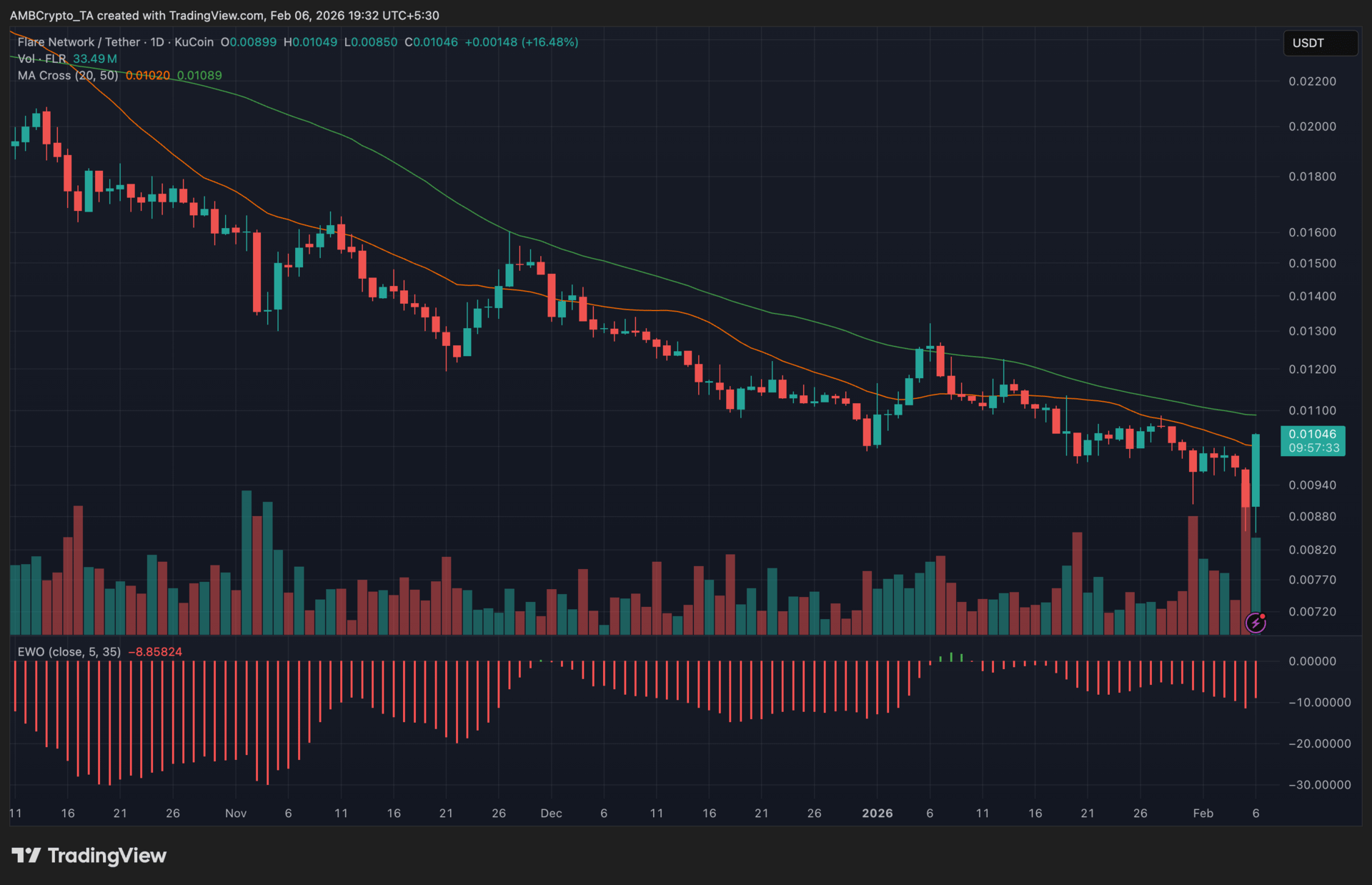This screenshot has width=1372, height=885.
Task: Click the current price label 0.01046
Action: click(x=1312, y=434)
